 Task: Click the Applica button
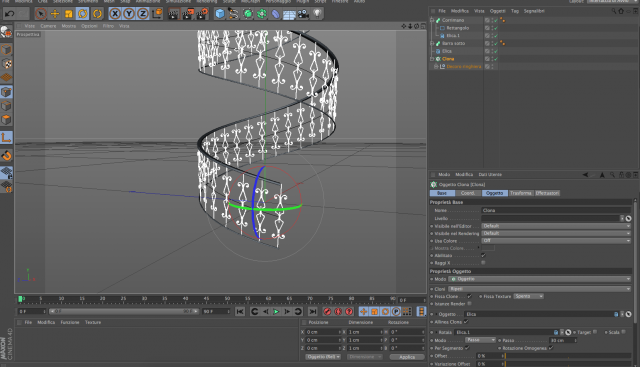pyautogui.click(x=407, y=357)
